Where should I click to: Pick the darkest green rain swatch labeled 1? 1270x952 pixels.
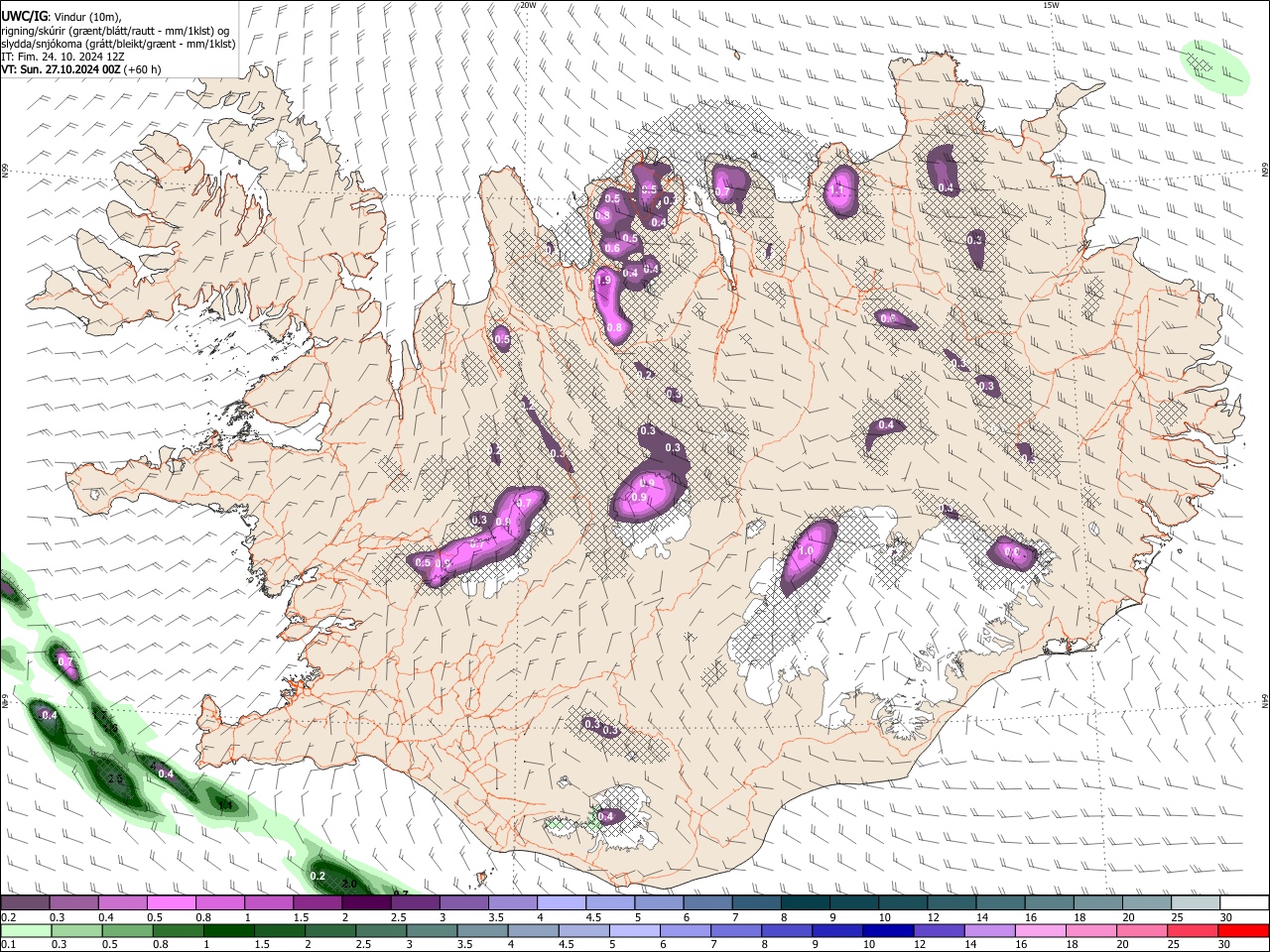click(228, 930)
